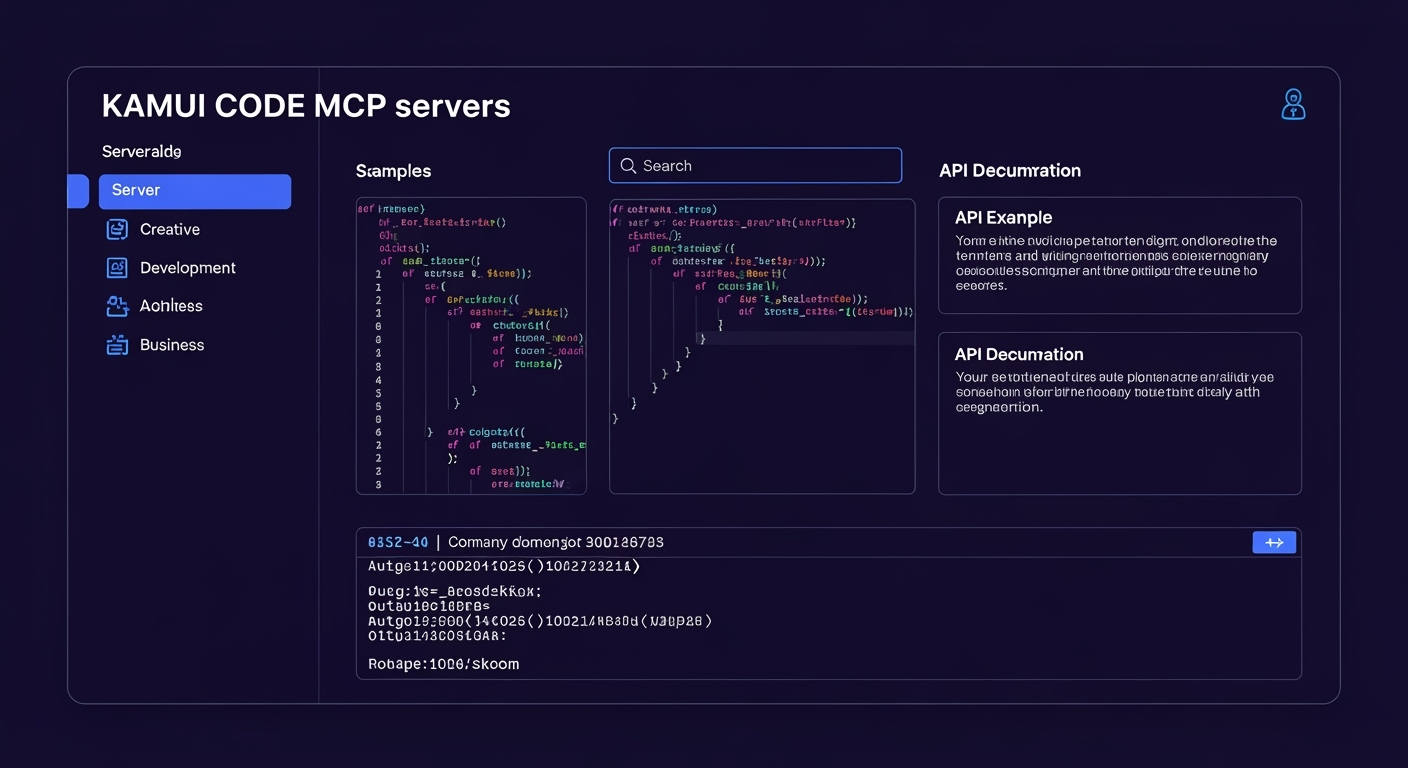Click Comany domongot 300128783 text

556,542
